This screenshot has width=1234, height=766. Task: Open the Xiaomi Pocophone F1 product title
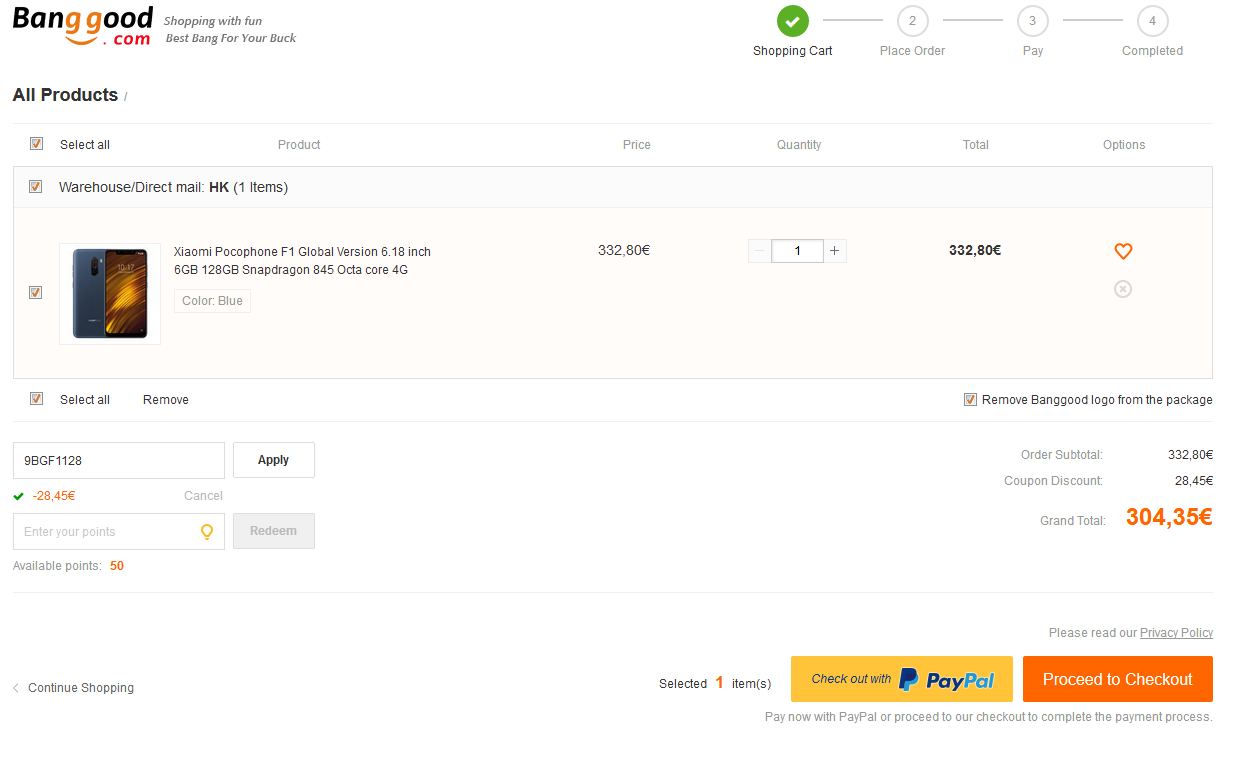click(x=302, y=261)
